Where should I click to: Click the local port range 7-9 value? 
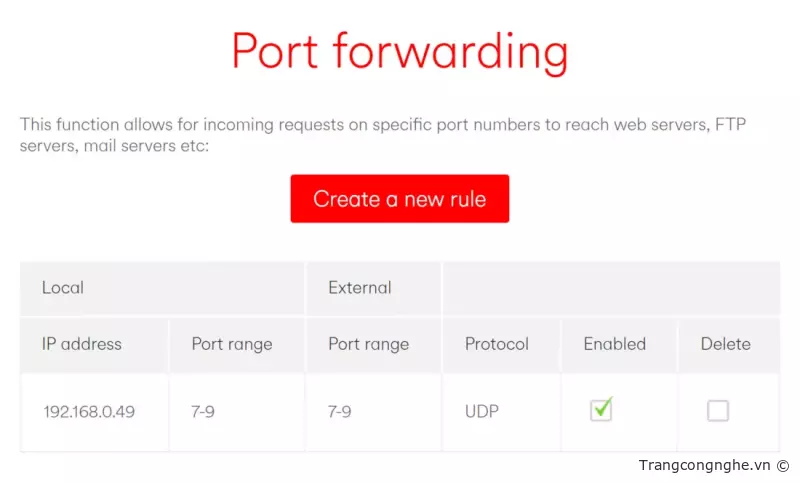pyautogui.click(x=203, y=411)
